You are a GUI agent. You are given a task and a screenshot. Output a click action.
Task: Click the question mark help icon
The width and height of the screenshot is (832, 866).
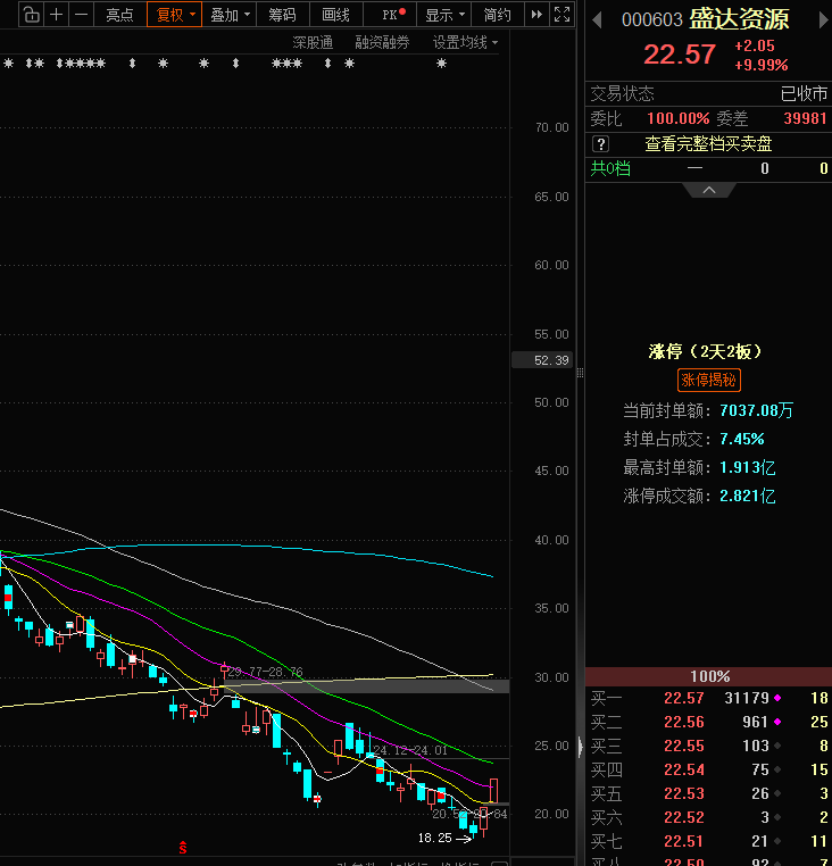pyautogui.click(x=601, y=144)
